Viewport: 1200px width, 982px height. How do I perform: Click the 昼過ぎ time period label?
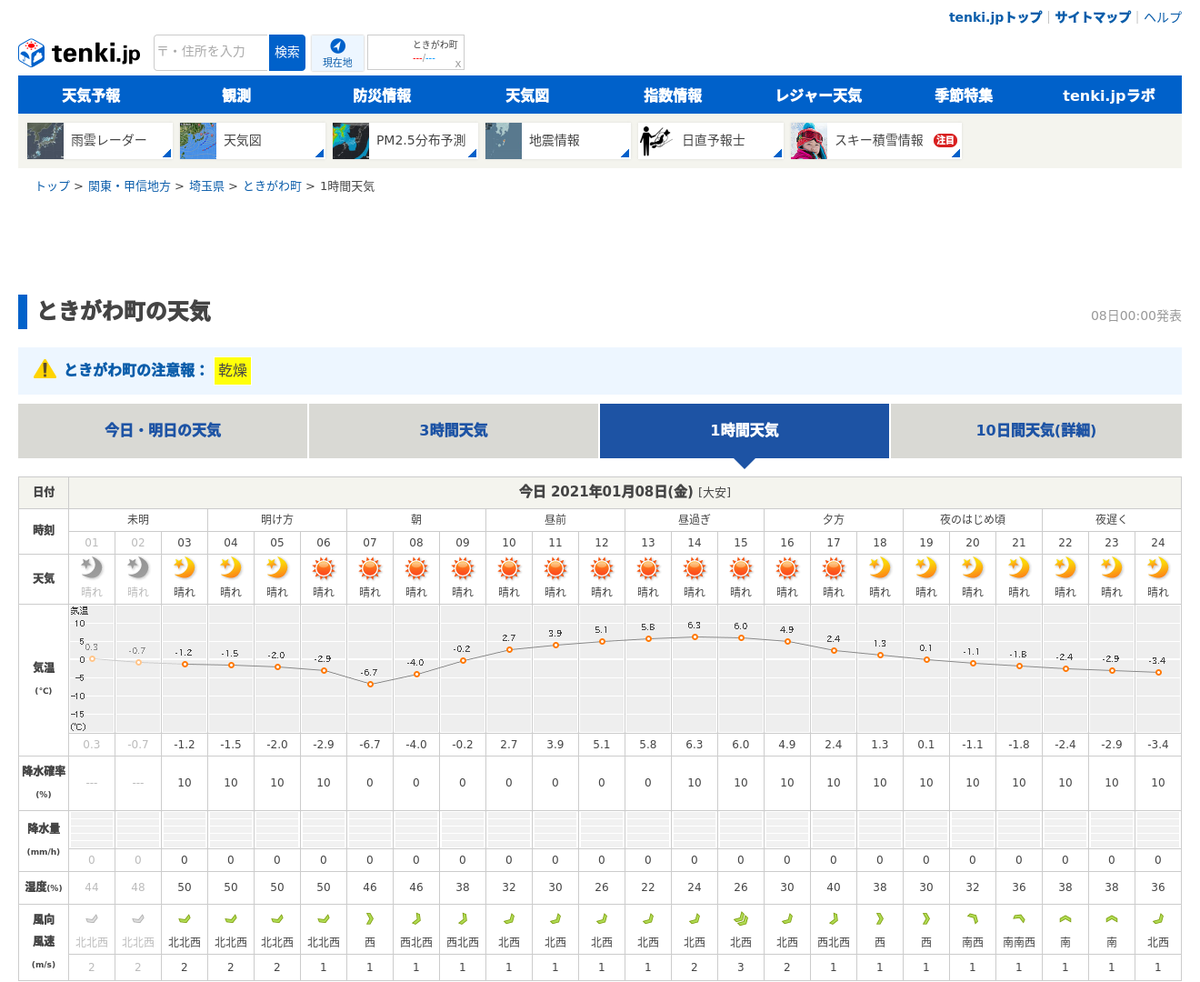(694, 520)
